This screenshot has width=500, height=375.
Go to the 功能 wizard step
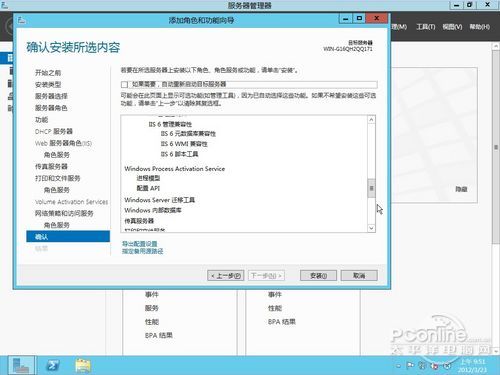41,119
